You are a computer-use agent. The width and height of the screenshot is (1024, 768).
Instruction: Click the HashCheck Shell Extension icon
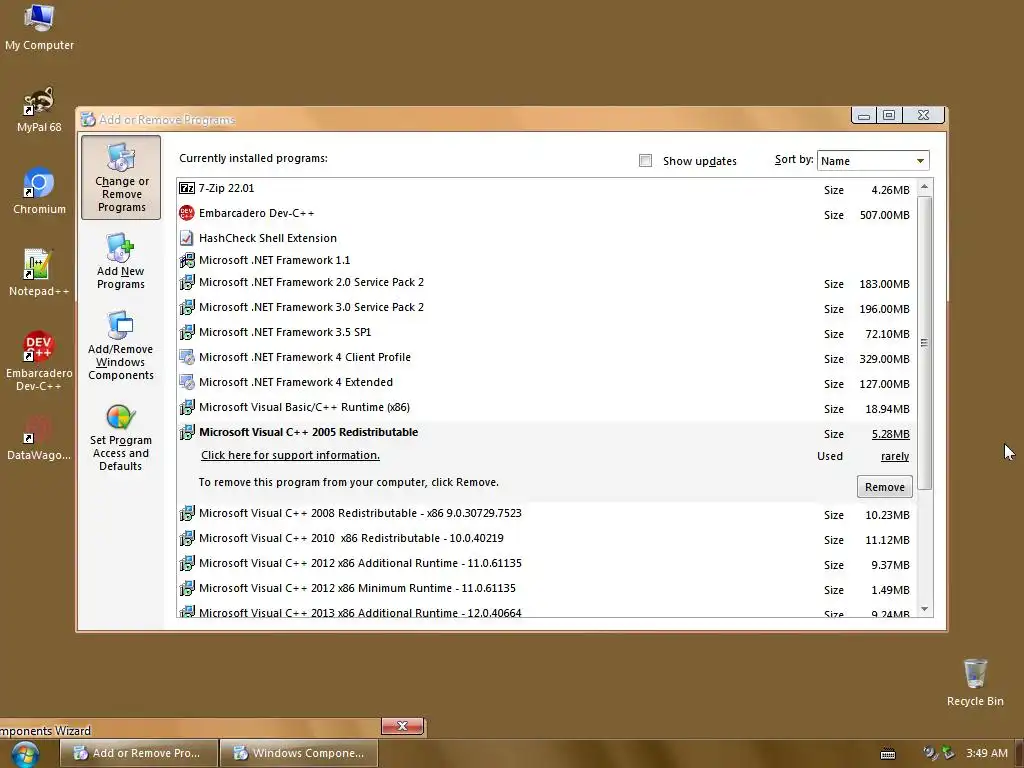pos(187,238)
